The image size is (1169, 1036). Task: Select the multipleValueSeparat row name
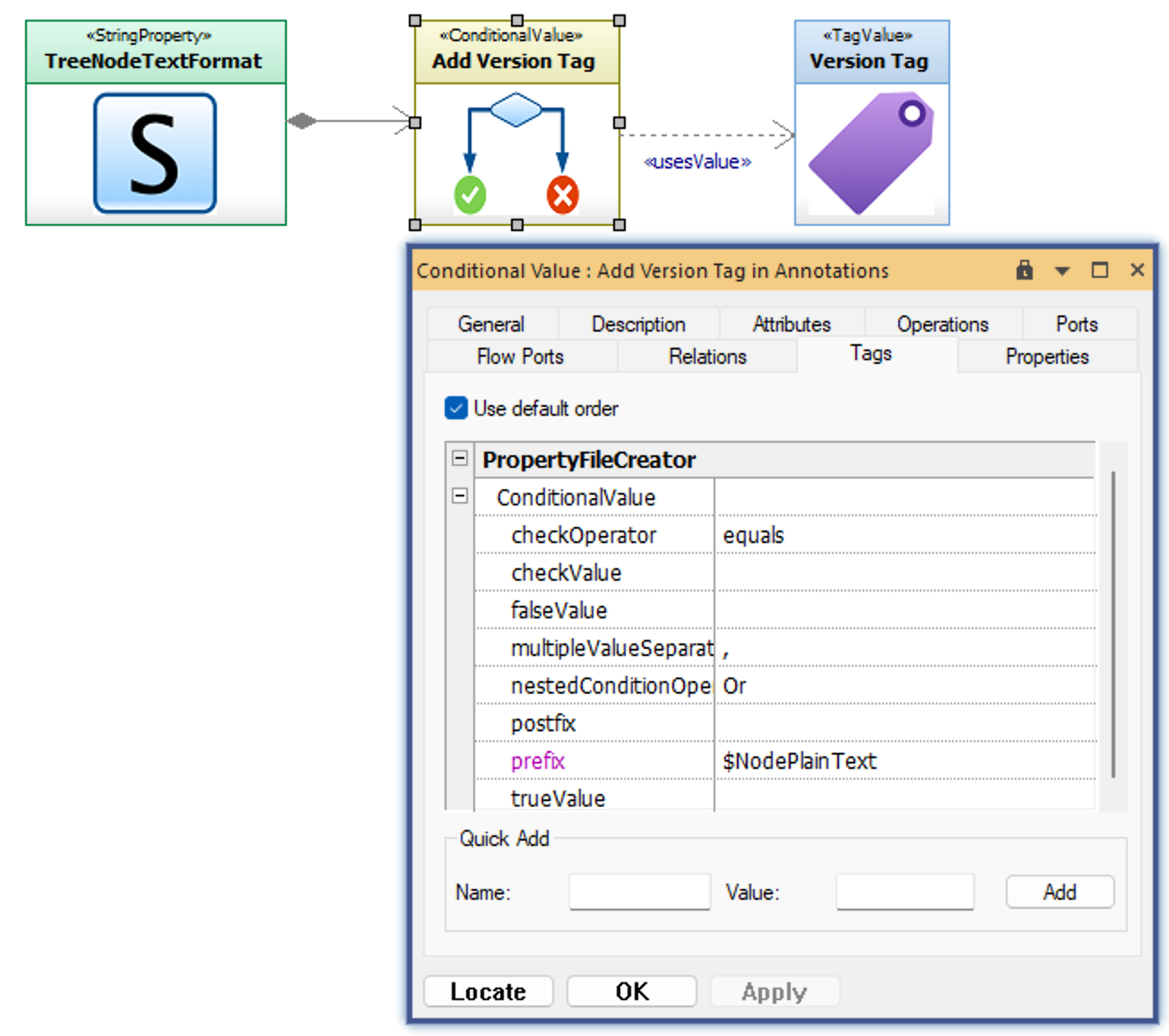612,648
